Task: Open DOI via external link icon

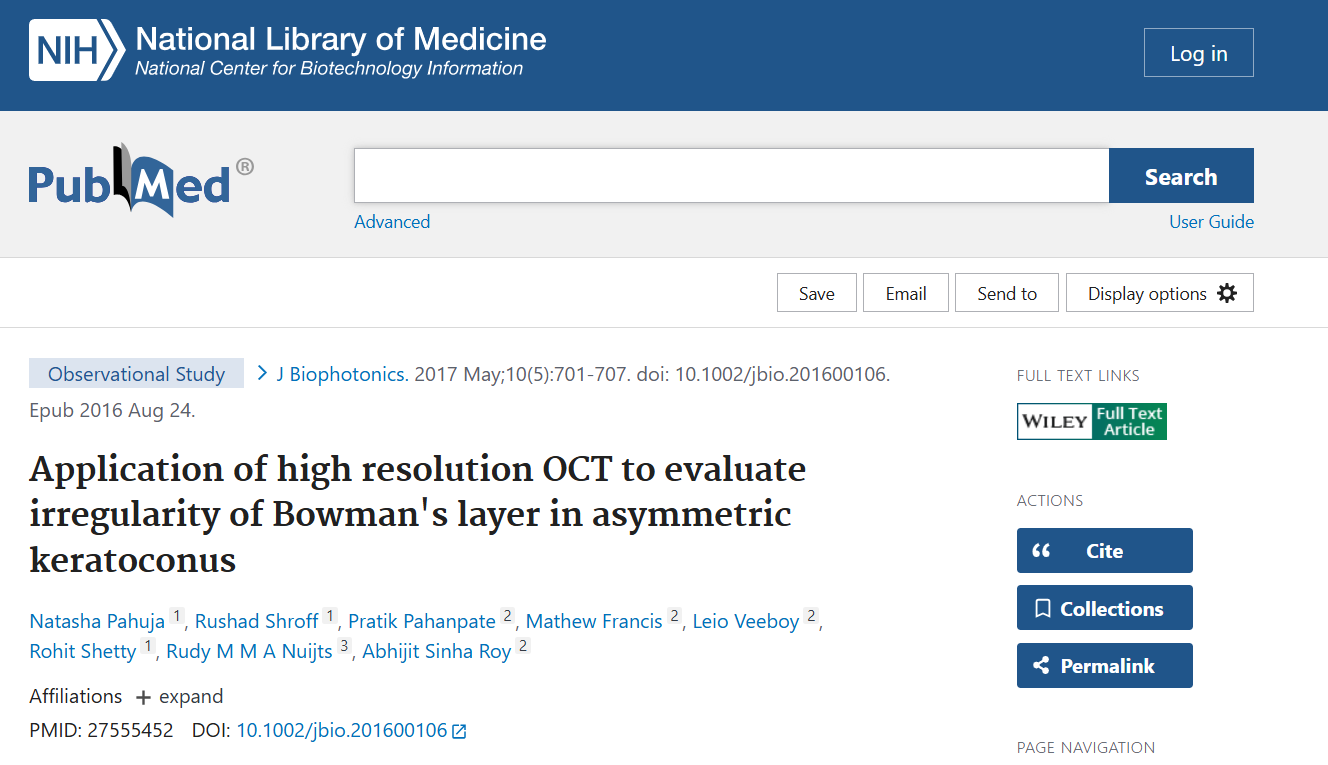Action: 460,730
